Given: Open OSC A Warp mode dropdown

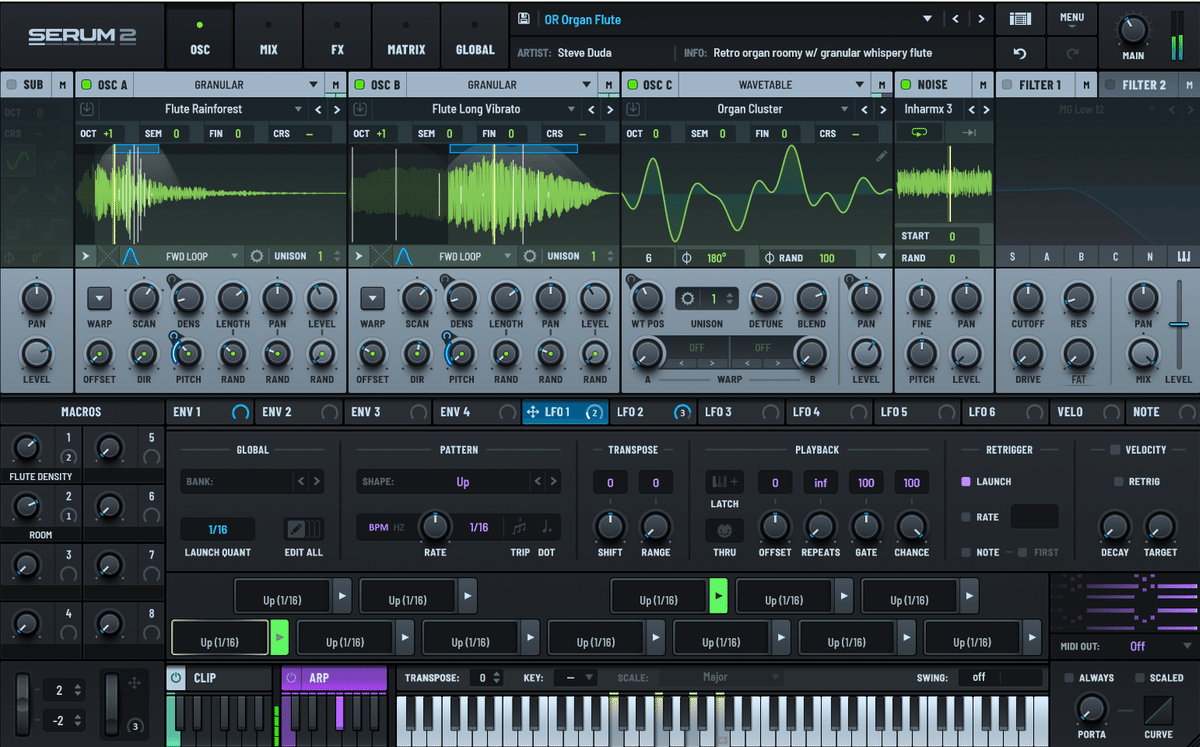Looking at the screenshot, I should 99,297.
